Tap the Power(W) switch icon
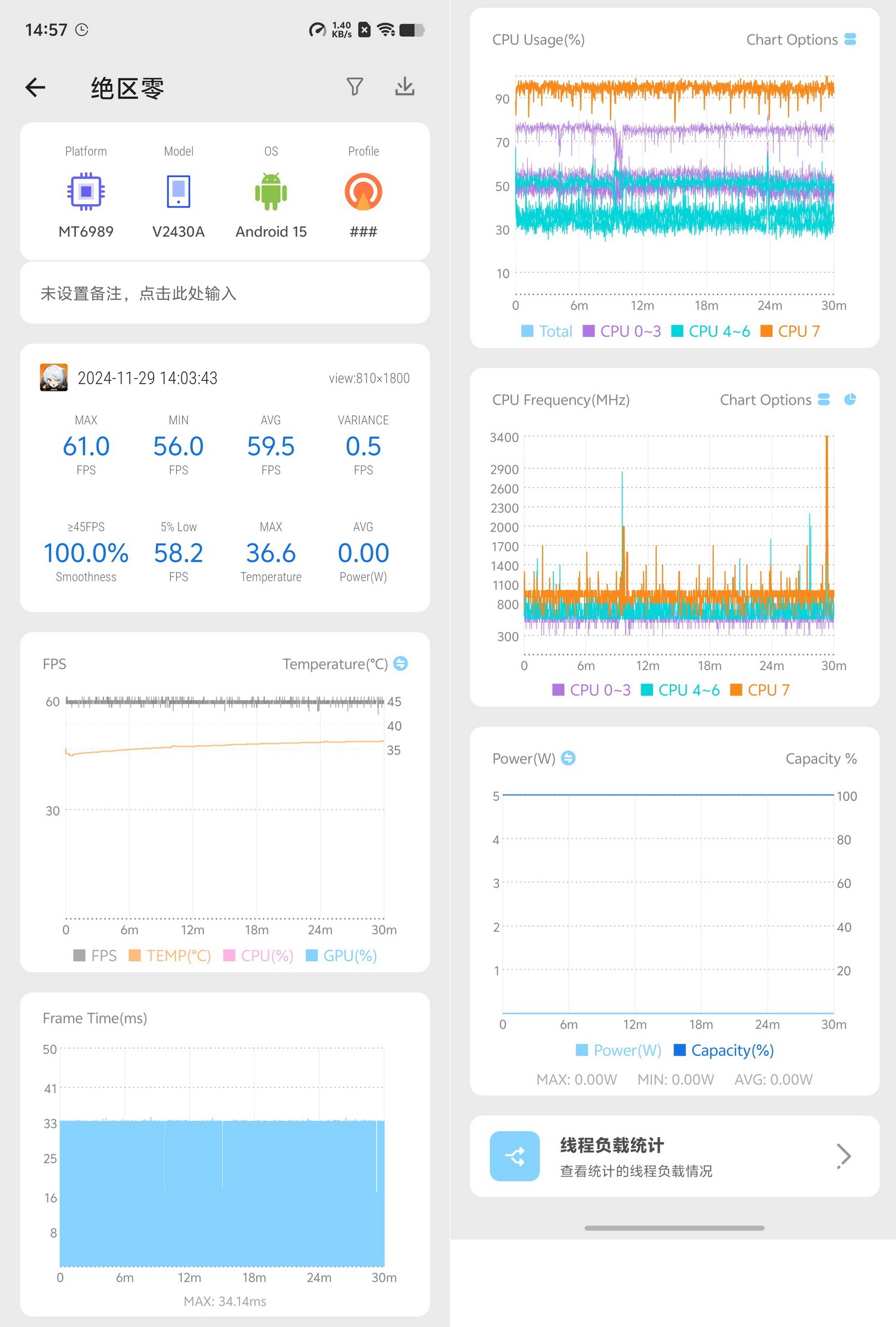Viewport: 896px width, 1327px height. click(x=568, y=758)
